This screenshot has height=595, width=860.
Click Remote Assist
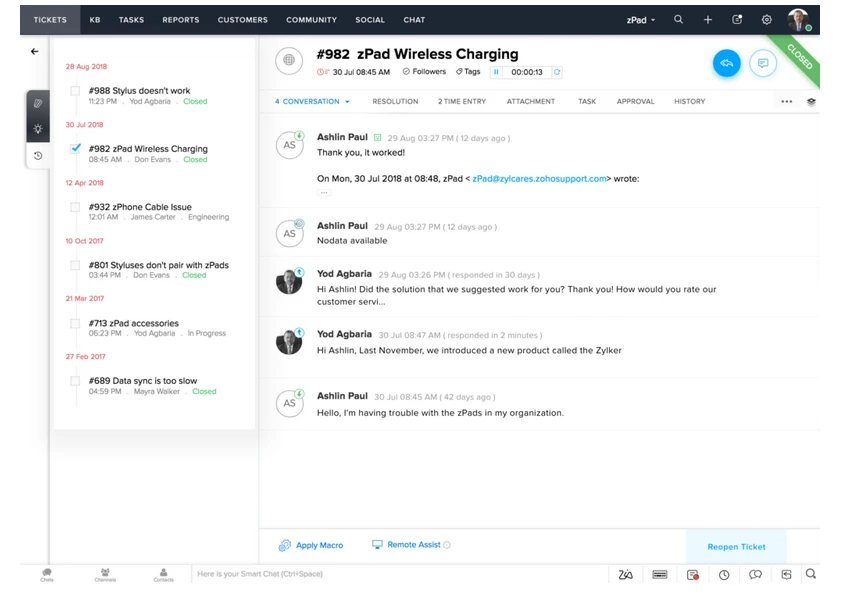pos(406,545)
